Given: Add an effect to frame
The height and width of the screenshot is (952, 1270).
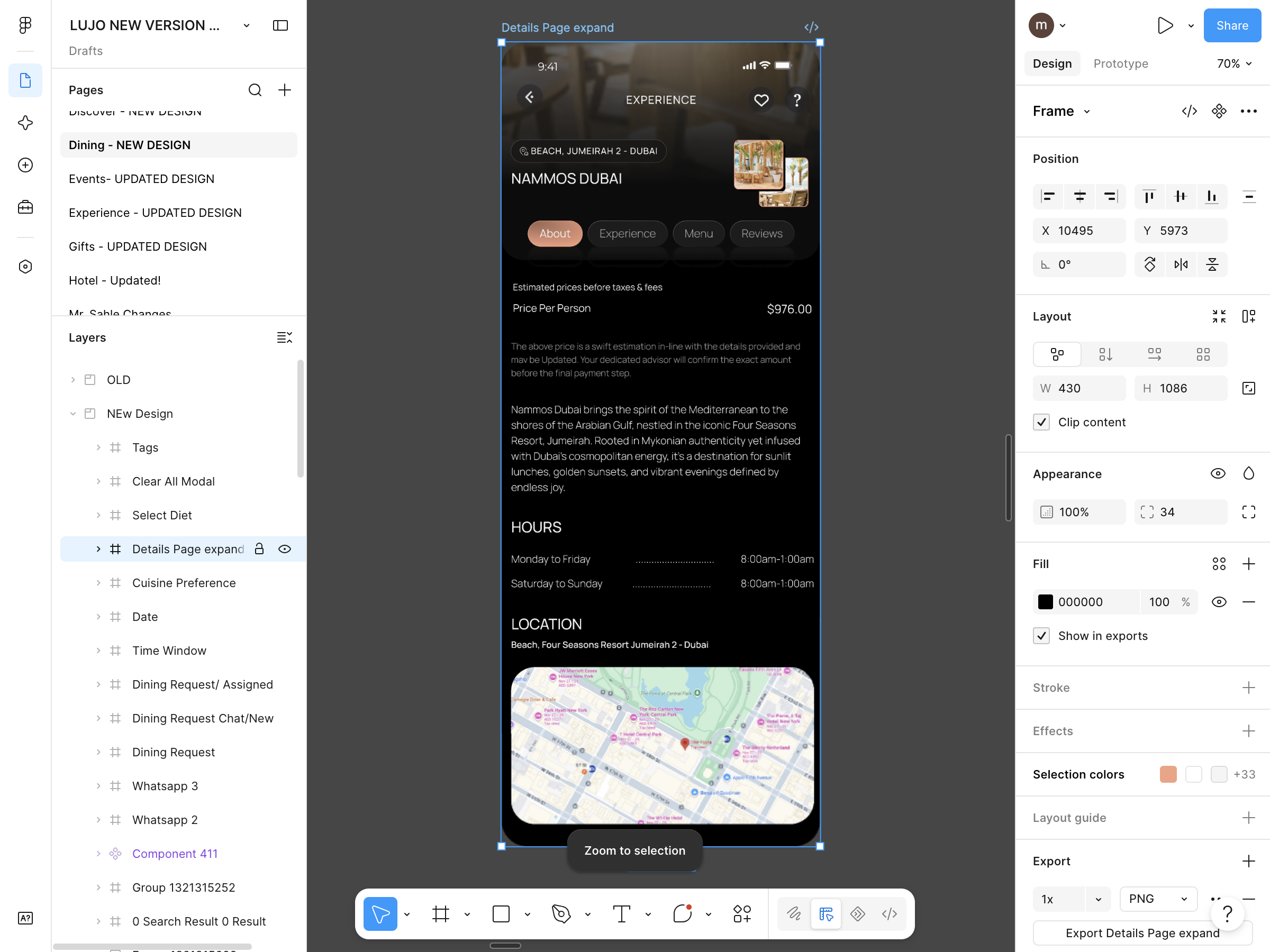Looking at the screenshot, I should [x=1249, y=731].
